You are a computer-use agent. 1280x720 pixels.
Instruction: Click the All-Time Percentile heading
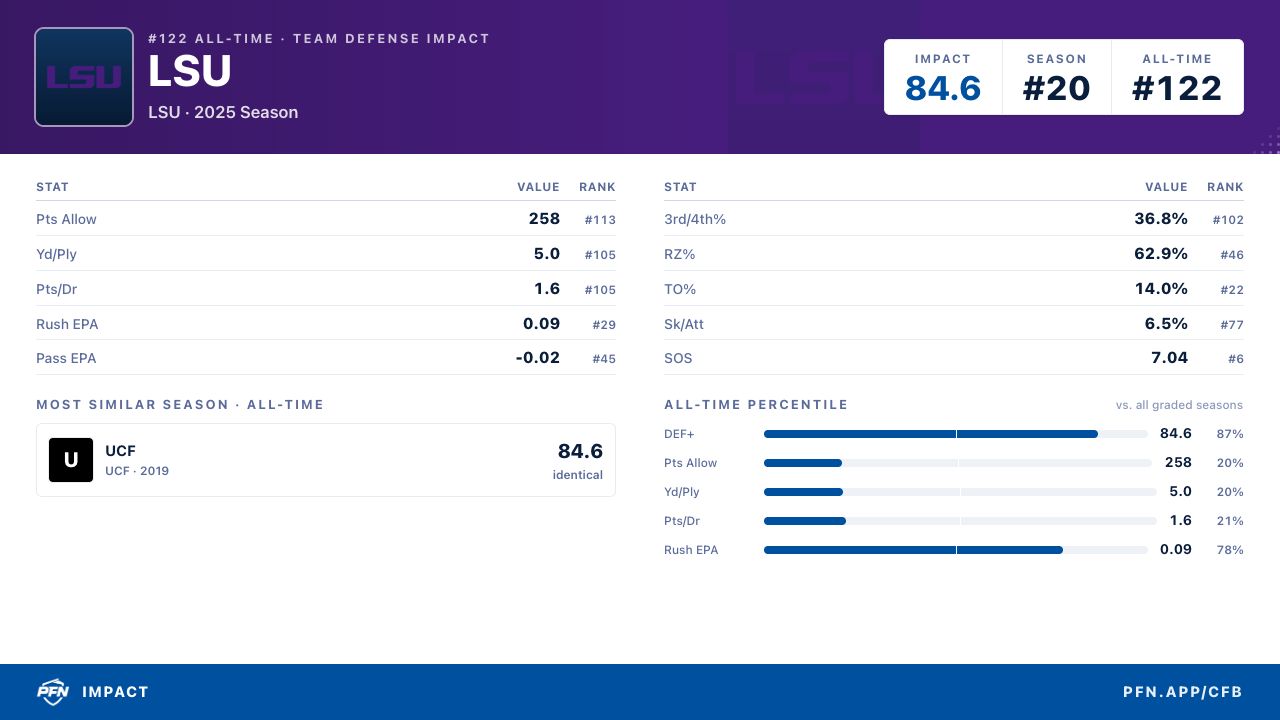[x=756, y=405]
